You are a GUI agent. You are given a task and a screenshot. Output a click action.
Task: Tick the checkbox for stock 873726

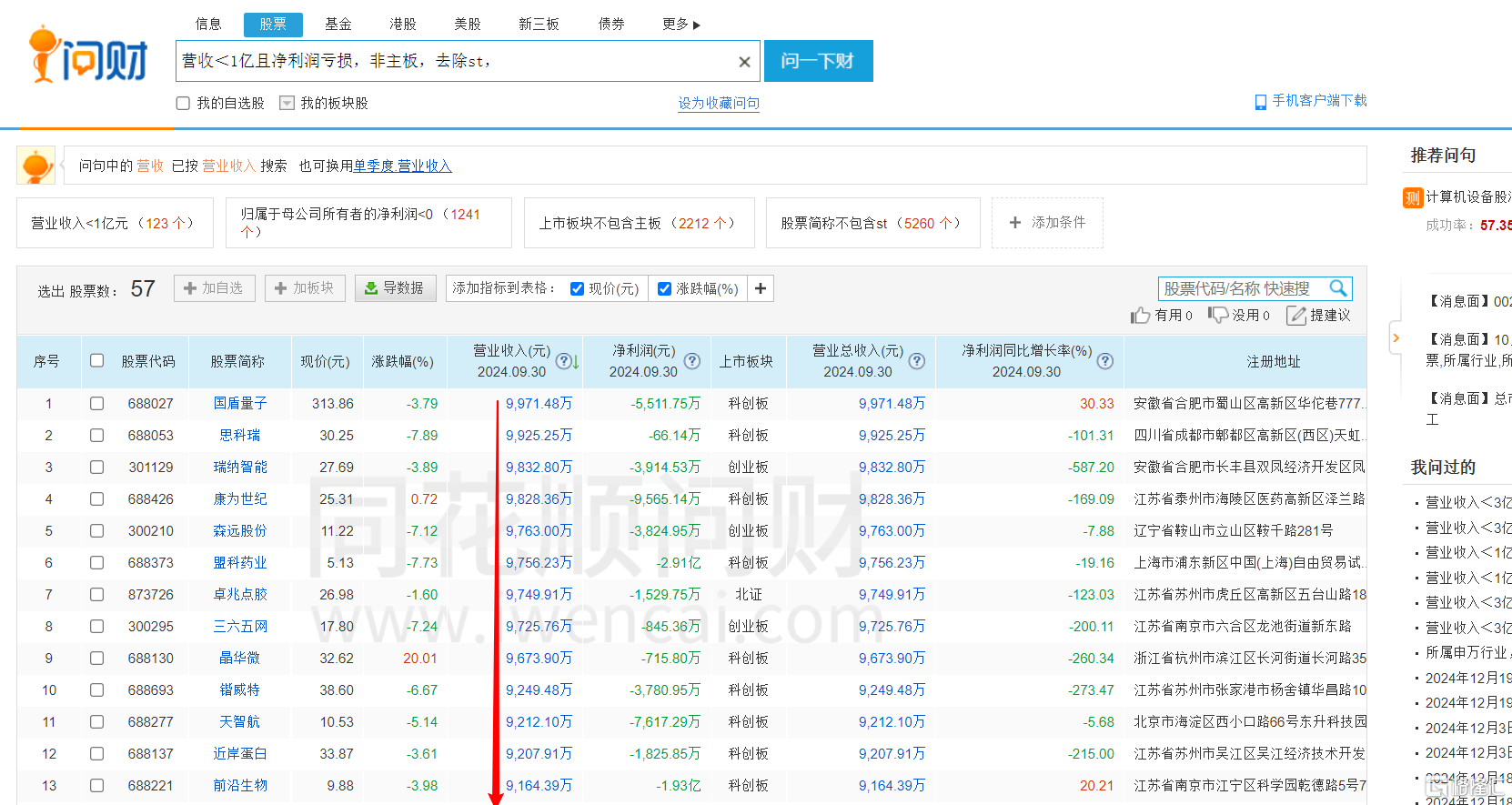point(96,595)
